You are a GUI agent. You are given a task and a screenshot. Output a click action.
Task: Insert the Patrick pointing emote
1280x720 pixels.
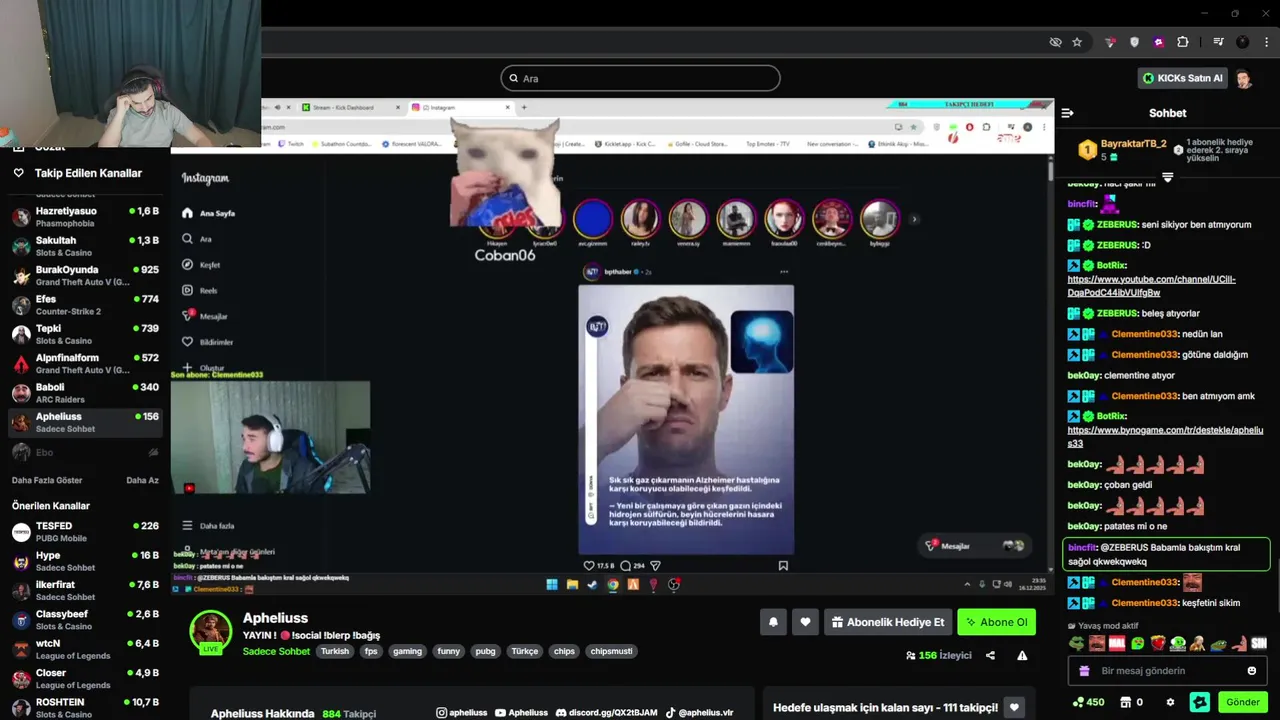(1239, 643)
